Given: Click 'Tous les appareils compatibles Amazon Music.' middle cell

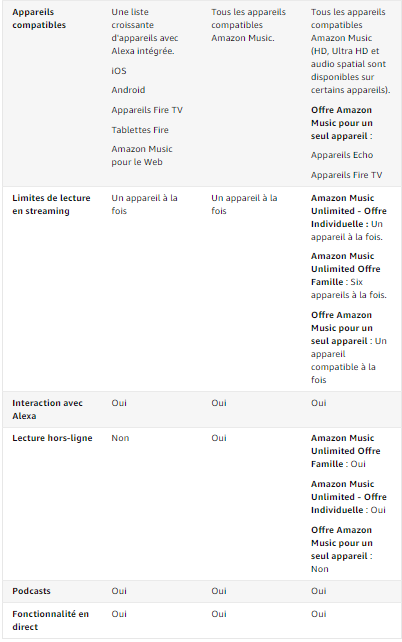Looking at the screenshot, I should click(x=248, y=25).
